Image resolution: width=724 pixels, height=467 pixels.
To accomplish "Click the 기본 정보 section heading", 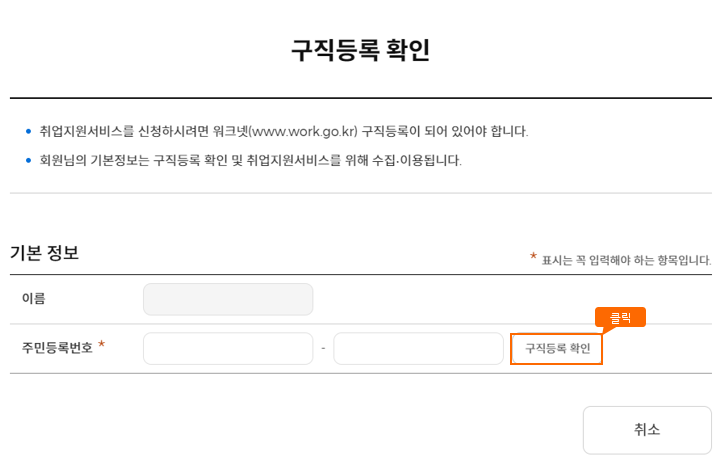I will 44,253.
